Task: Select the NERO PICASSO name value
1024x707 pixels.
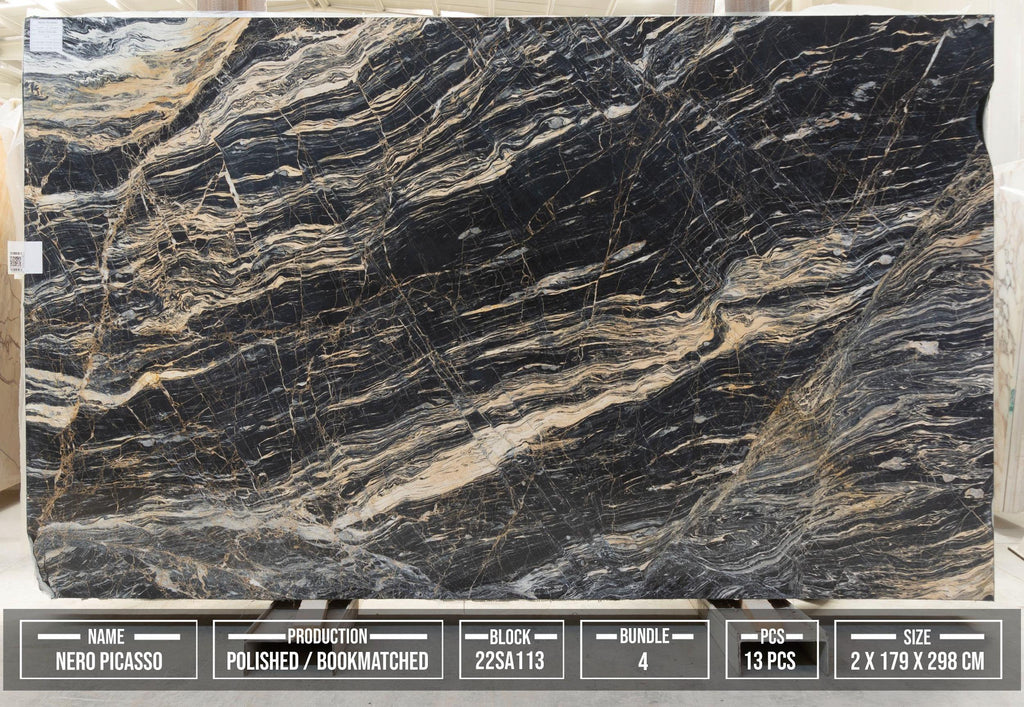Action: (109, 661)
